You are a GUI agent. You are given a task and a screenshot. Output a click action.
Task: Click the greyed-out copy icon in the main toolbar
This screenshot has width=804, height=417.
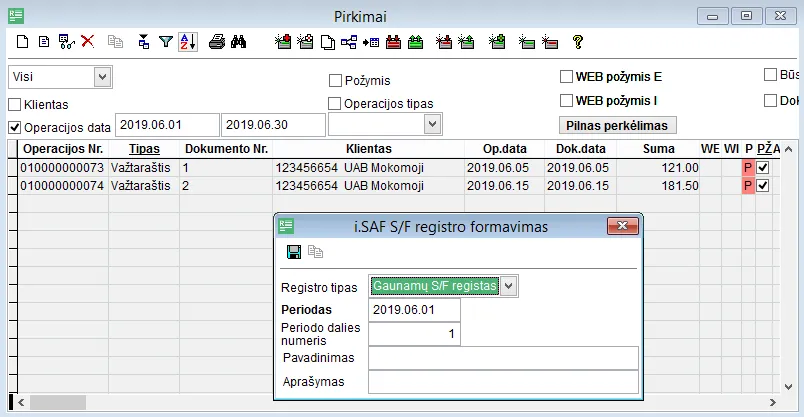pos(115,42)
